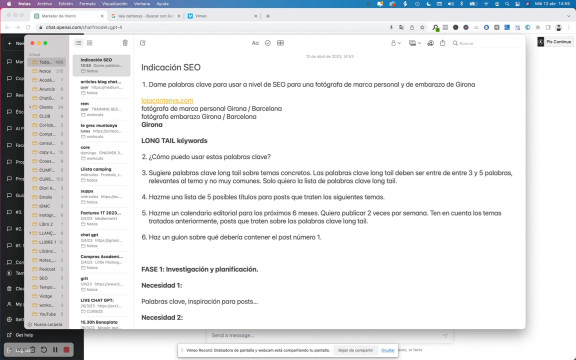Bookmark page with star icon
The height and width of the screenshot is (360, 576).
pyautogui.click(x=422, y=27)
